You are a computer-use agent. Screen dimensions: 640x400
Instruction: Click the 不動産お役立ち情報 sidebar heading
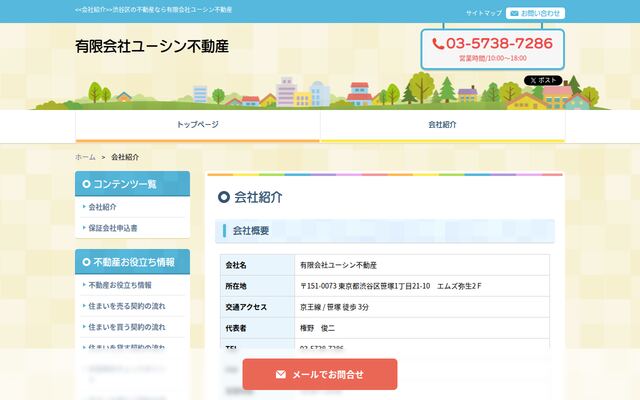point(132,262)
